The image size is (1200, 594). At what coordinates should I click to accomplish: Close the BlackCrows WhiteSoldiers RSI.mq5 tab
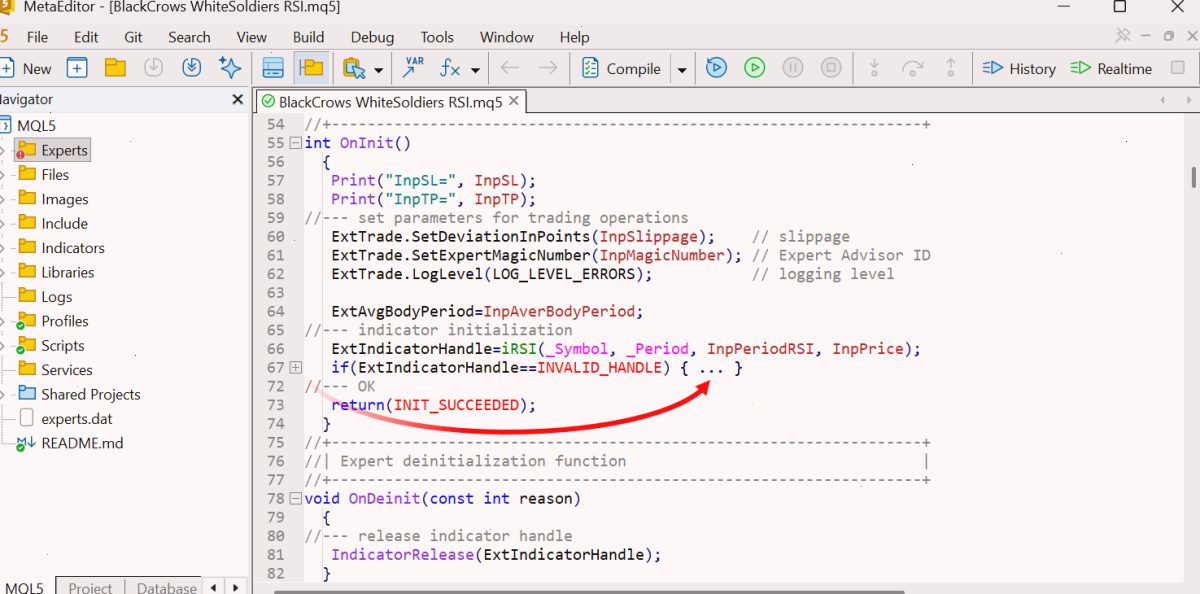click(514, 101)
